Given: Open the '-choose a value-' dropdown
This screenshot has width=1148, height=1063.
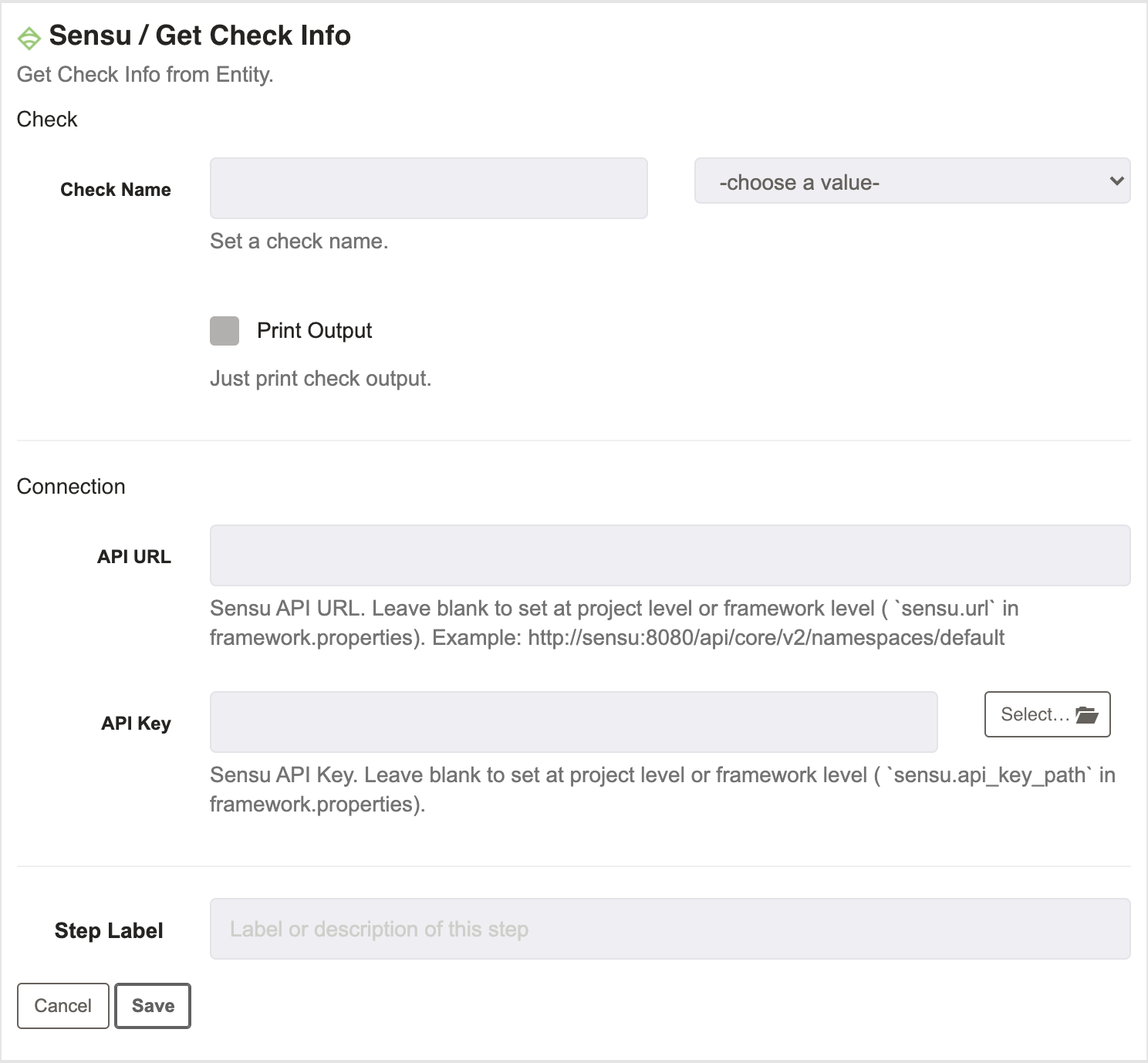Looking at the screenshot, I should tap(912, 181).
